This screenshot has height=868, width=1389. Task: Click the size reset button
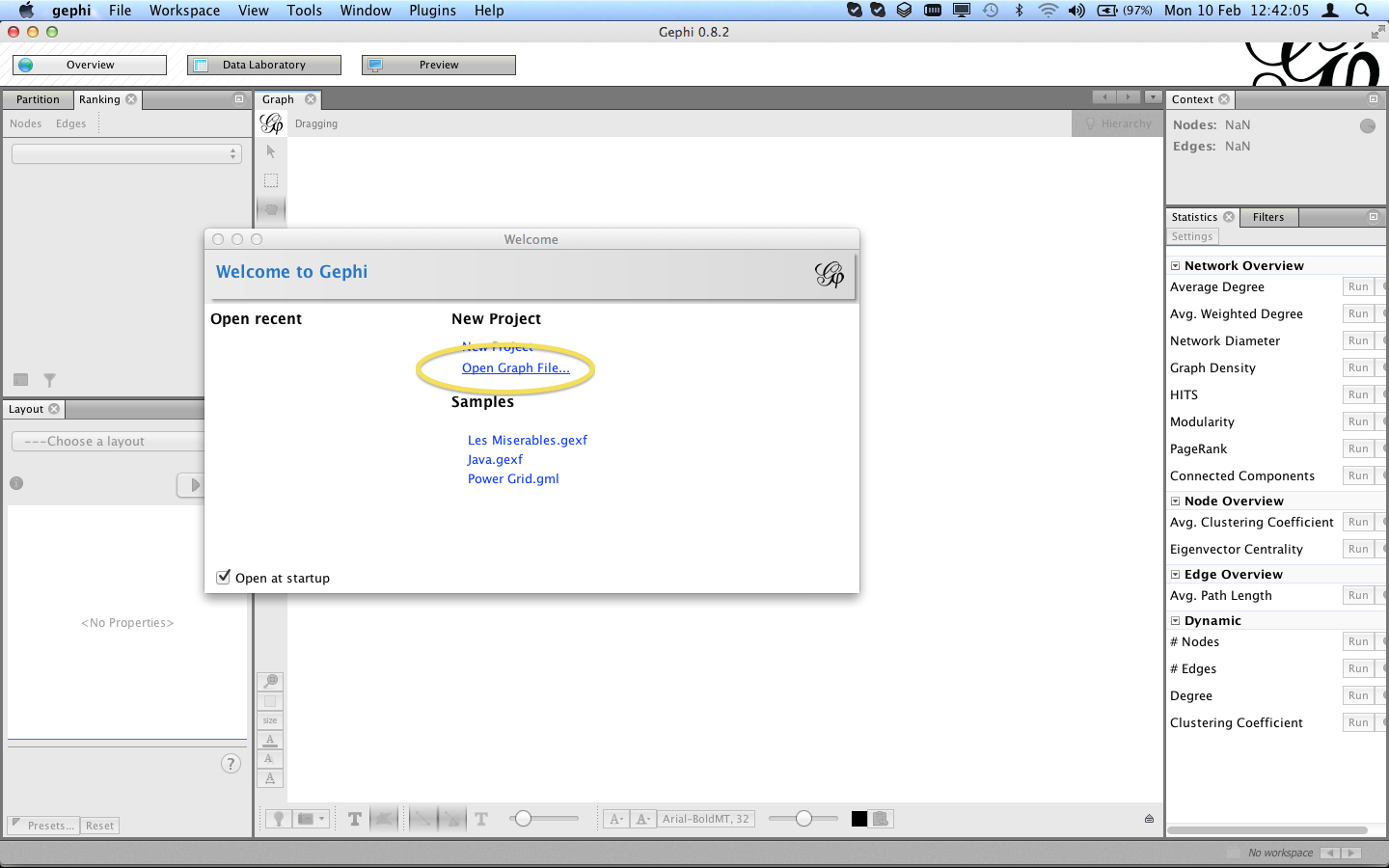[x=270, y=720]
